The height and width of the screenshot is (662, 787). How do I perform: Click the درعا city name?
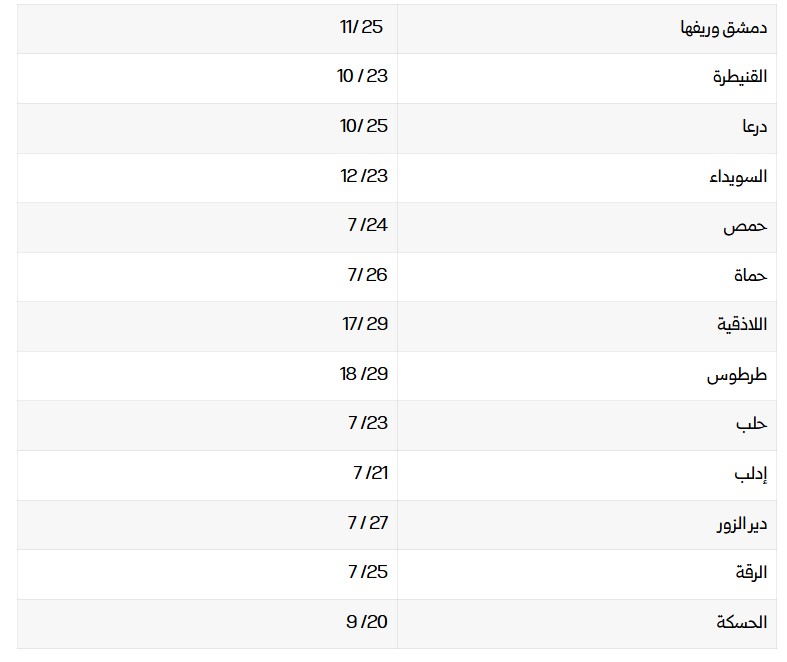[754, 127]
